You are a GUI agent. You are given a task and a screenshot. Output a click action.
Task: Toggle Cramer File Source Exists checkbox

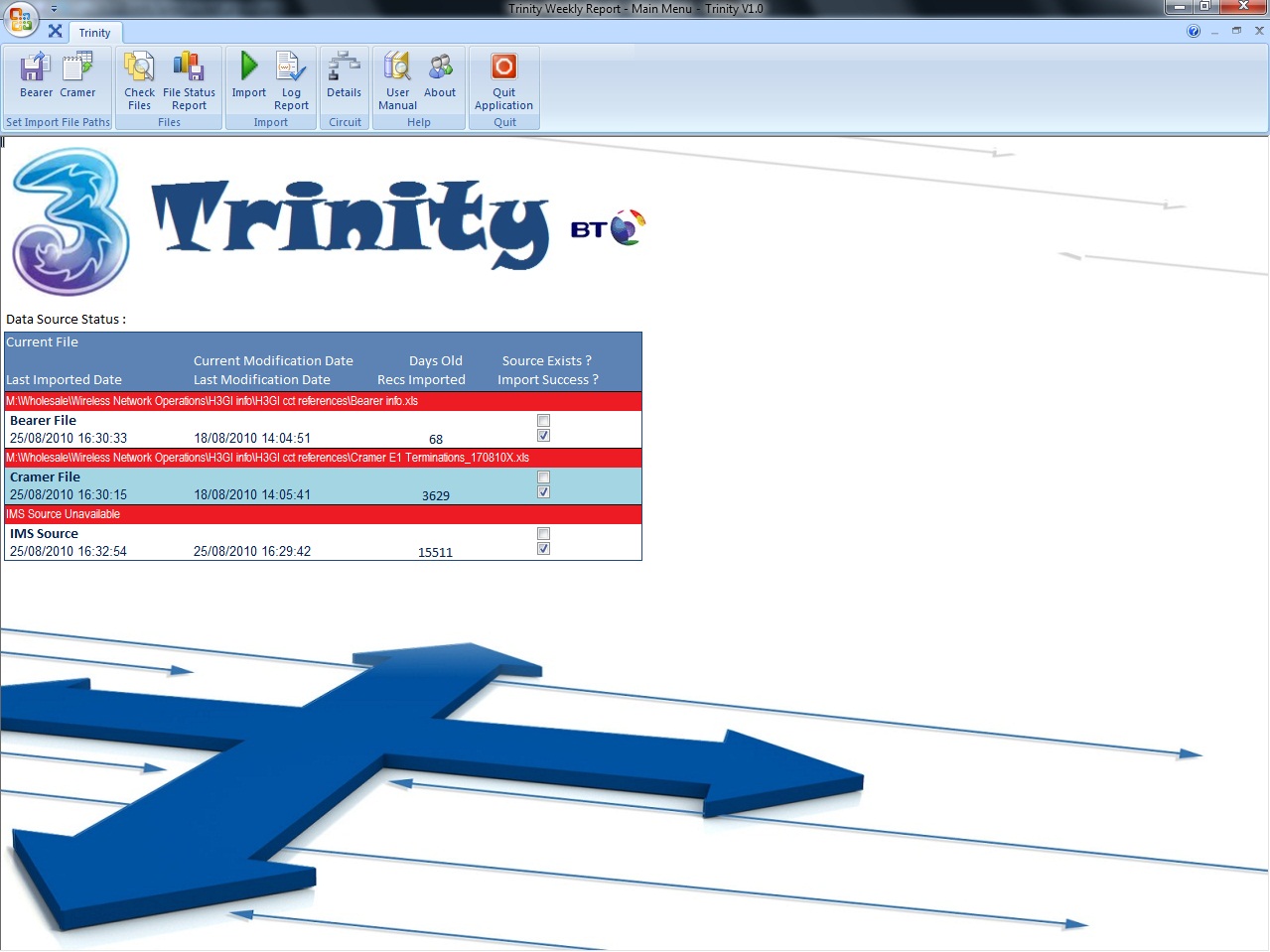(x=543, y=477)
